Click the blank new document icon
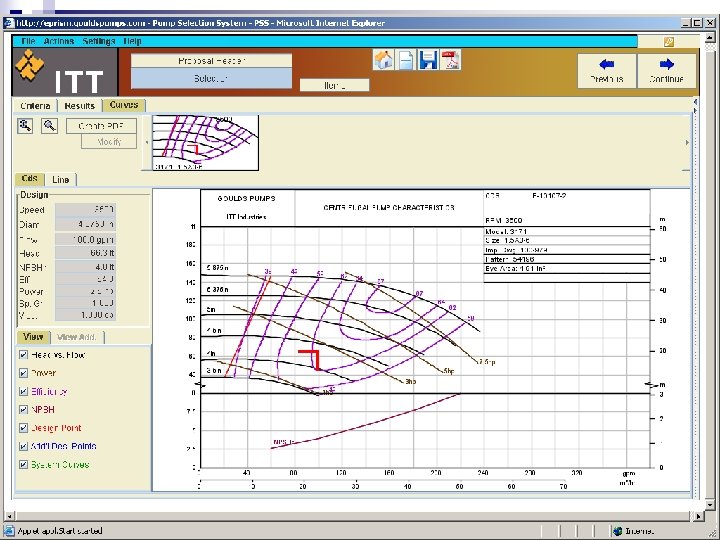720x540 pixels. 405,60
